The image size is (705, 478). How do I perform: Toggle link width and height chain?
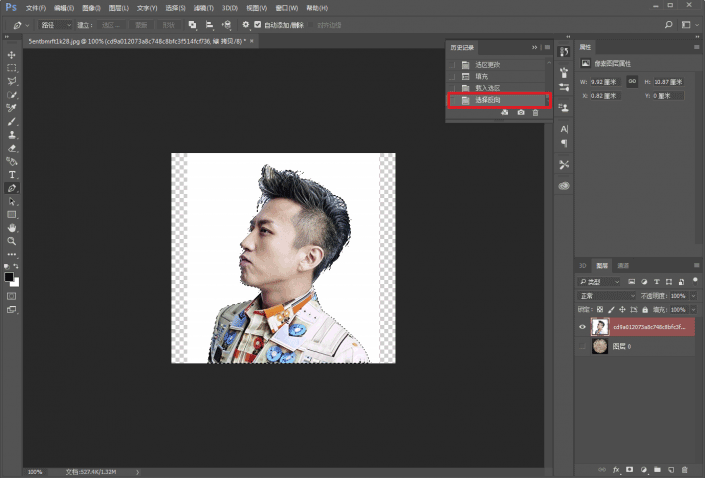[632, 81]
